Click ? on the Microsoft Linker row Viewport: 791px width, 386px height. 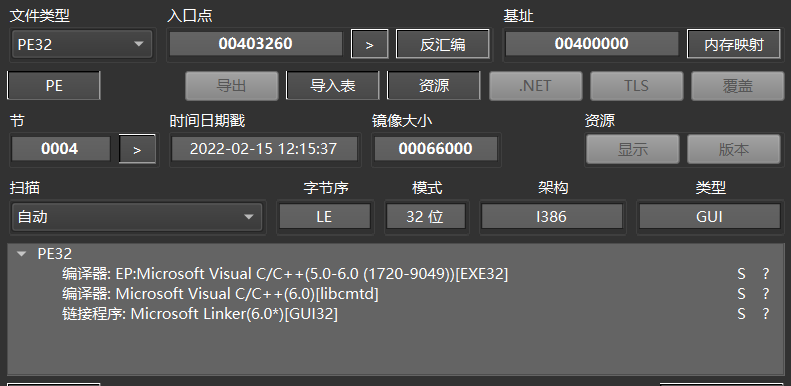766,314
